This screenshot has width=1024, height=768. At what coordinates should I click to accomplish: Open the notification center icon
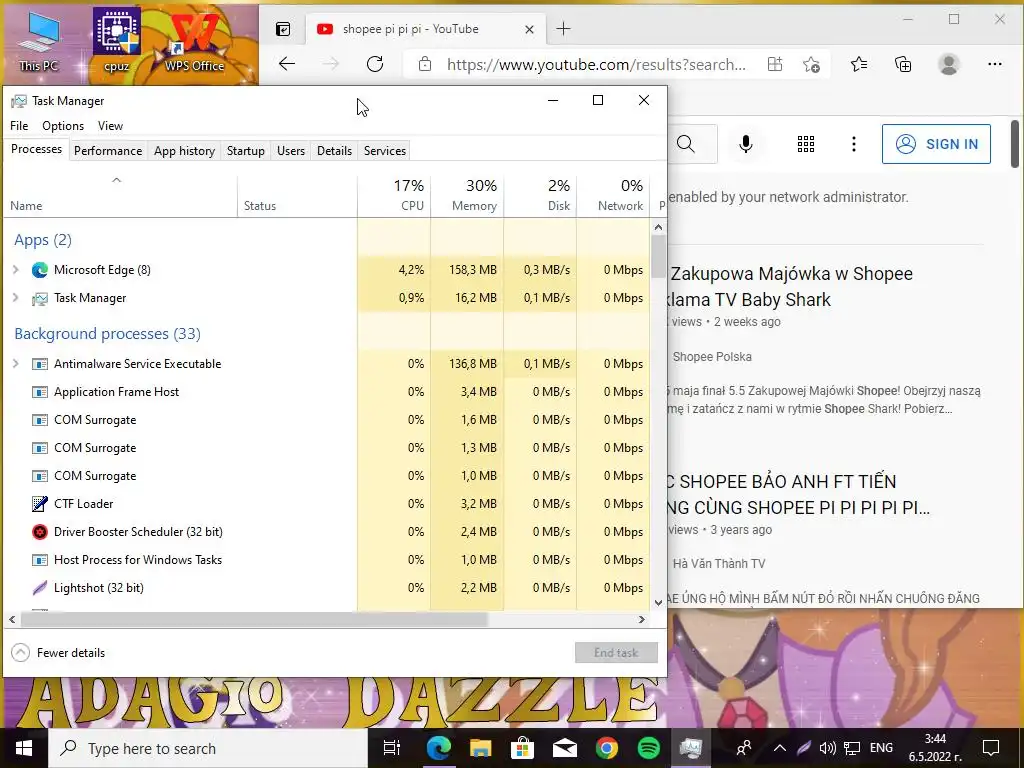coord(991,748)
